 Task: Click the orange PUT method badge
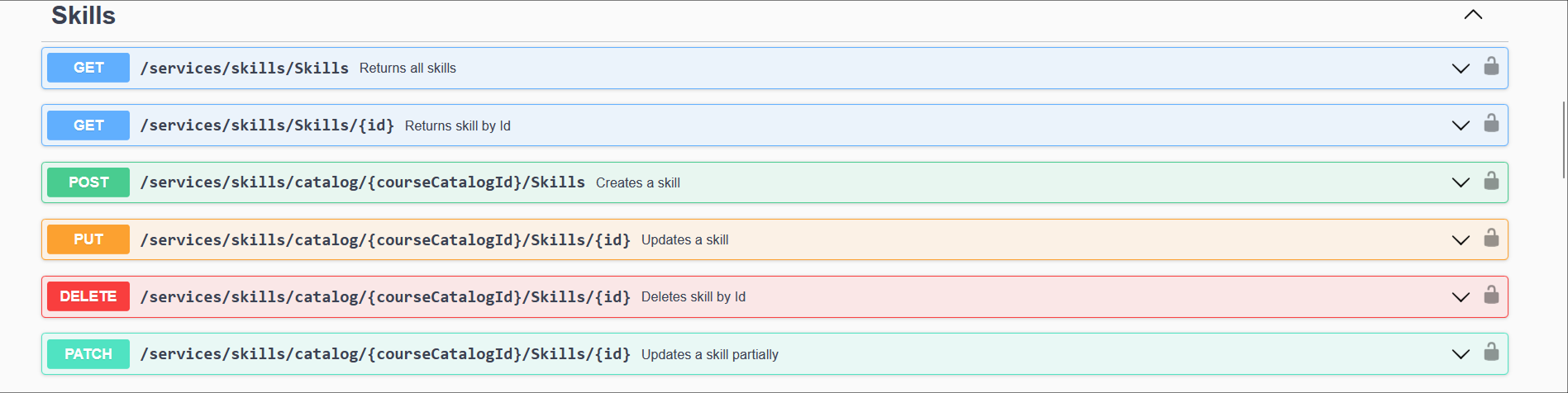[x=88, y=239]
